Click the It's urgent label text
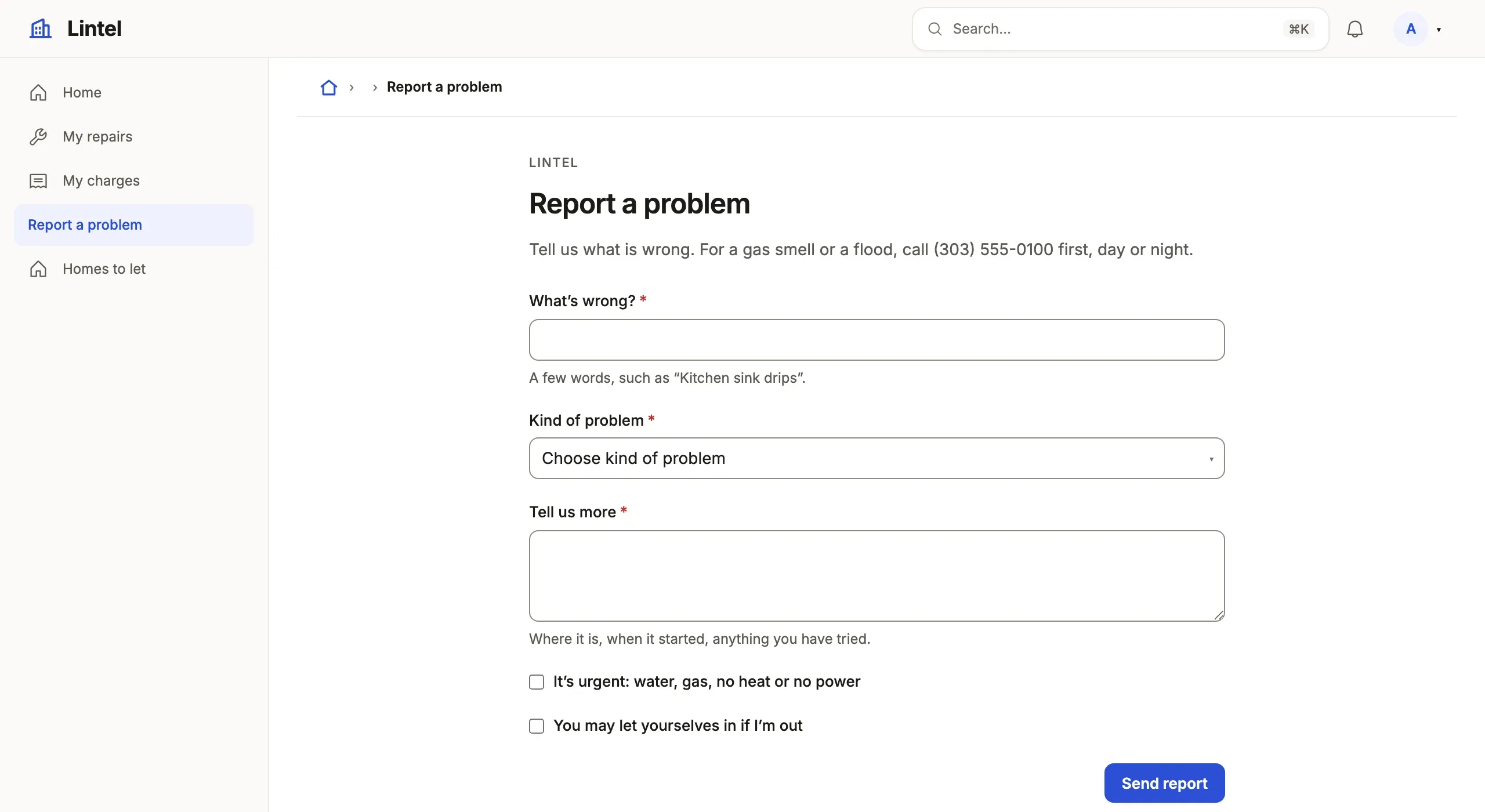 (707, 681)
